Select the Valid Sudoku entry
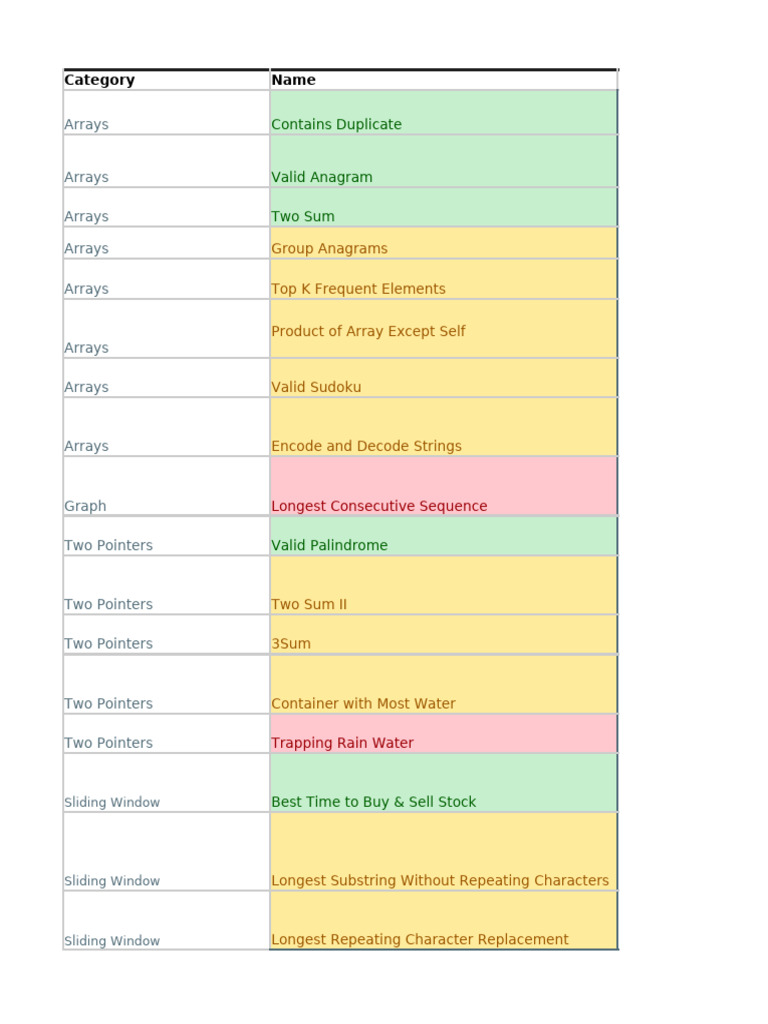Image resolution: width=768 pixels, height=1024 pixels. (317, 387)
